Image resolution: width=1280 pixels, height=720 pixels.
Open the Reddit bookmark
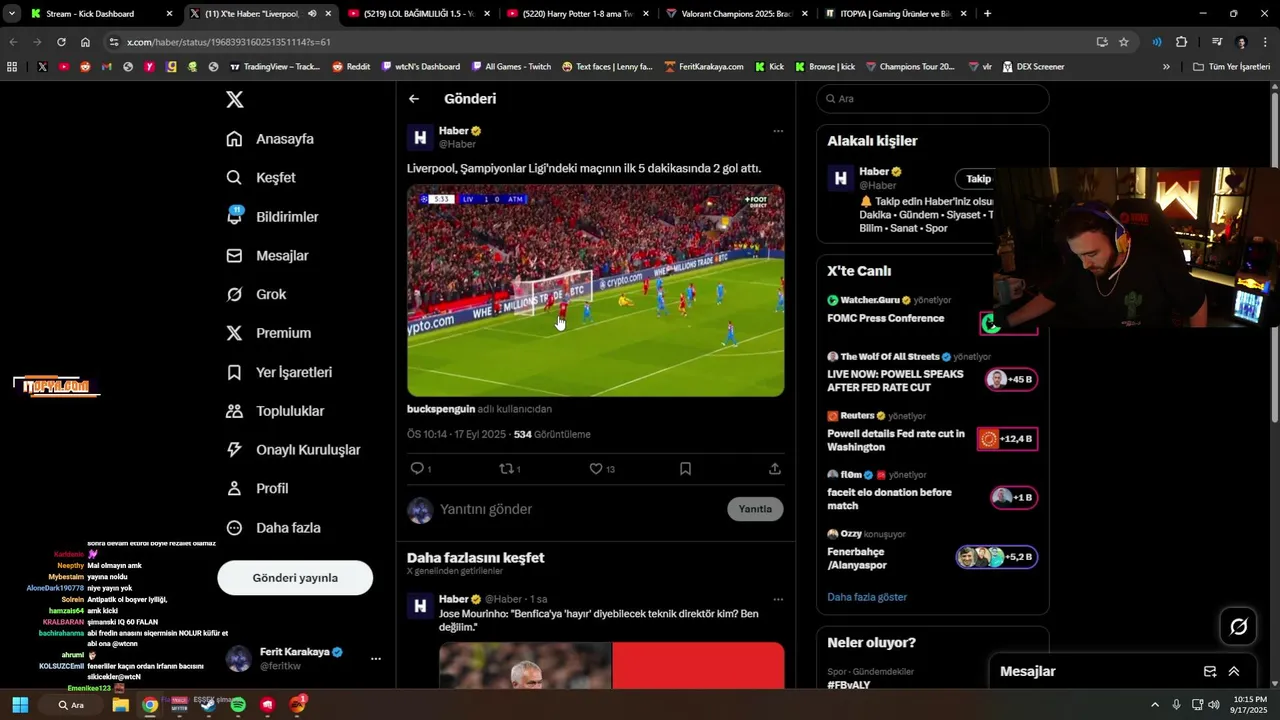351,67
